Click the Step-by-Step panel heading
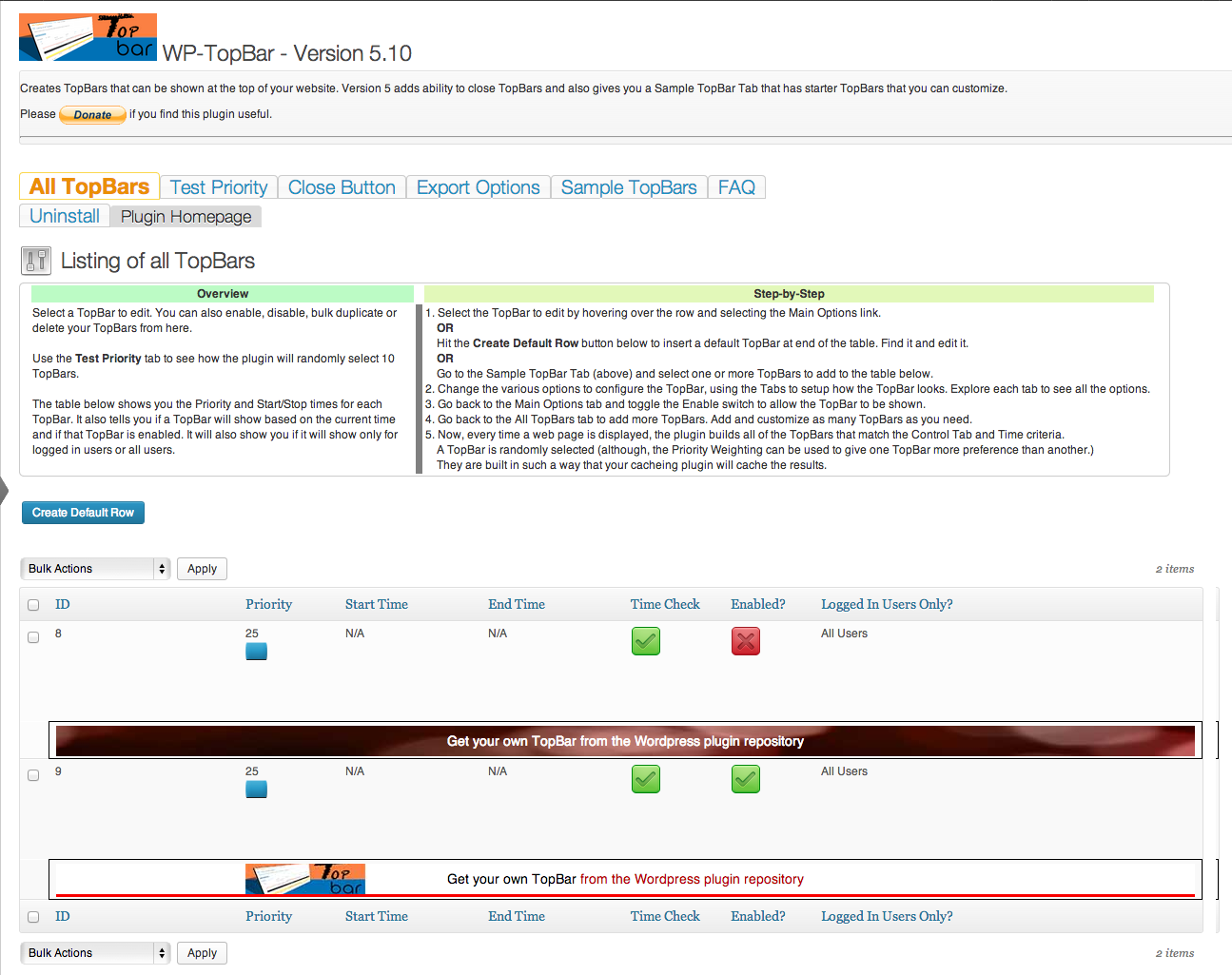The height and width of the screenshot is (975, 1232). click(x=789, y=294)
